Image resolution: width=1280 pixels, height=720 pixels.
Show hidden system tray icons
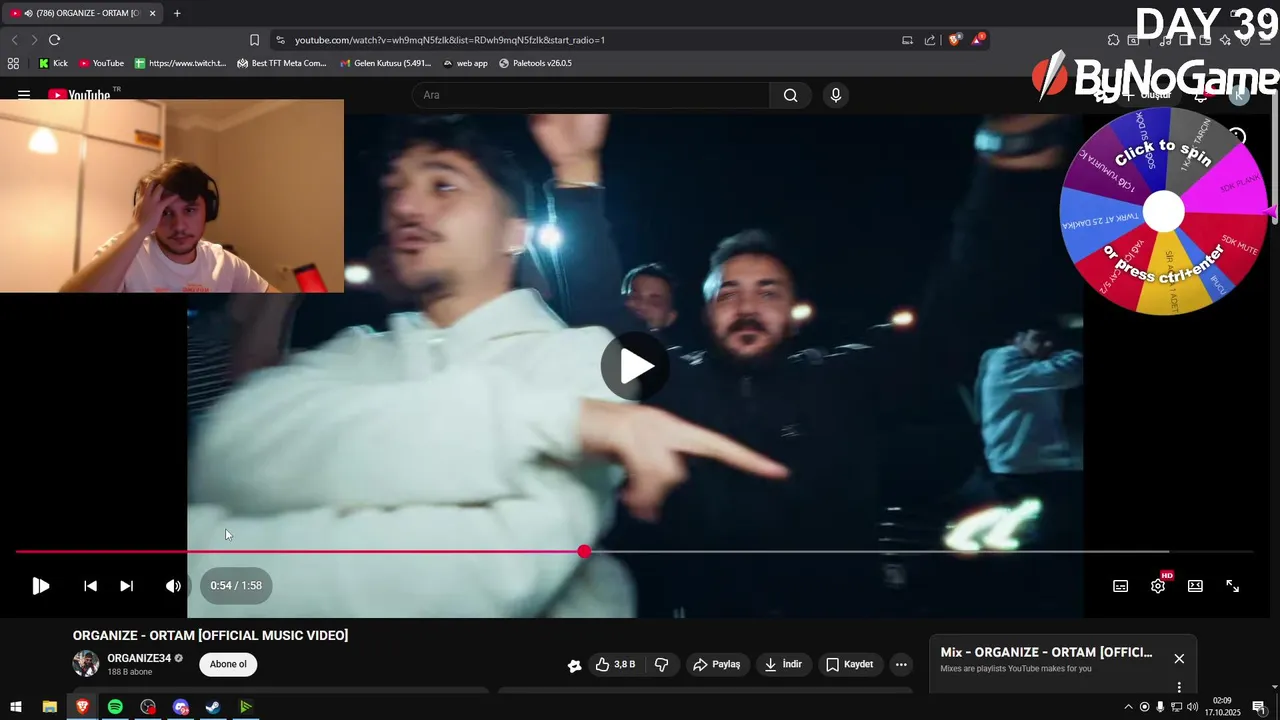[1128, 707]
